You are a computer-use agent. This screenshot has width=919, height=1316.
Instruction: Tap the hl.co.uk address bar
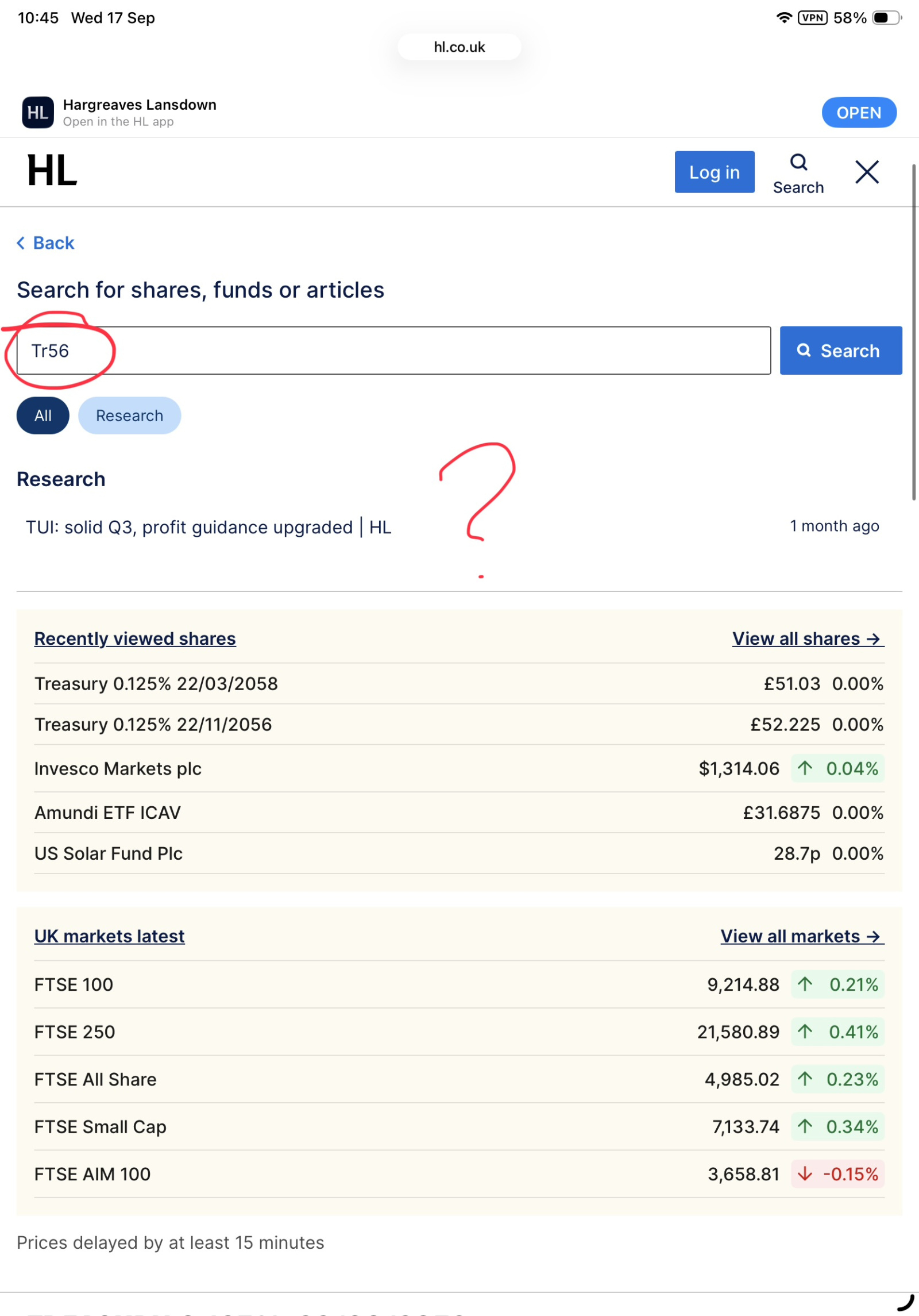coord(459,47)
